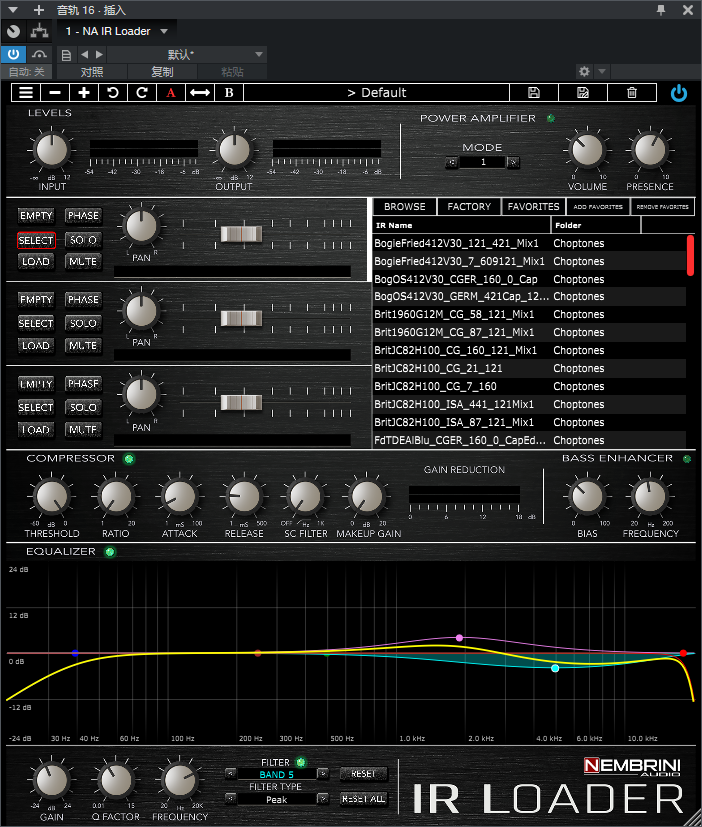702x827 pixels.
Task: Click the undo arrow icon
Action: click(113, 93)
